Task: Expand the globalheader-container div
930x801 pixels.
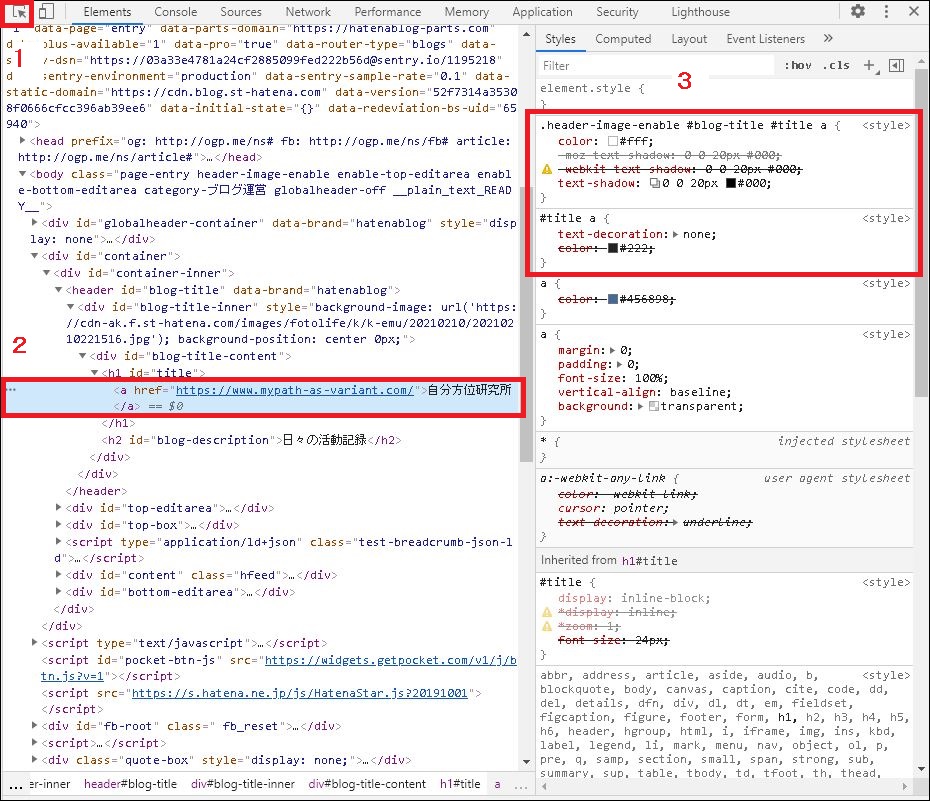Action: pos(34,222)
